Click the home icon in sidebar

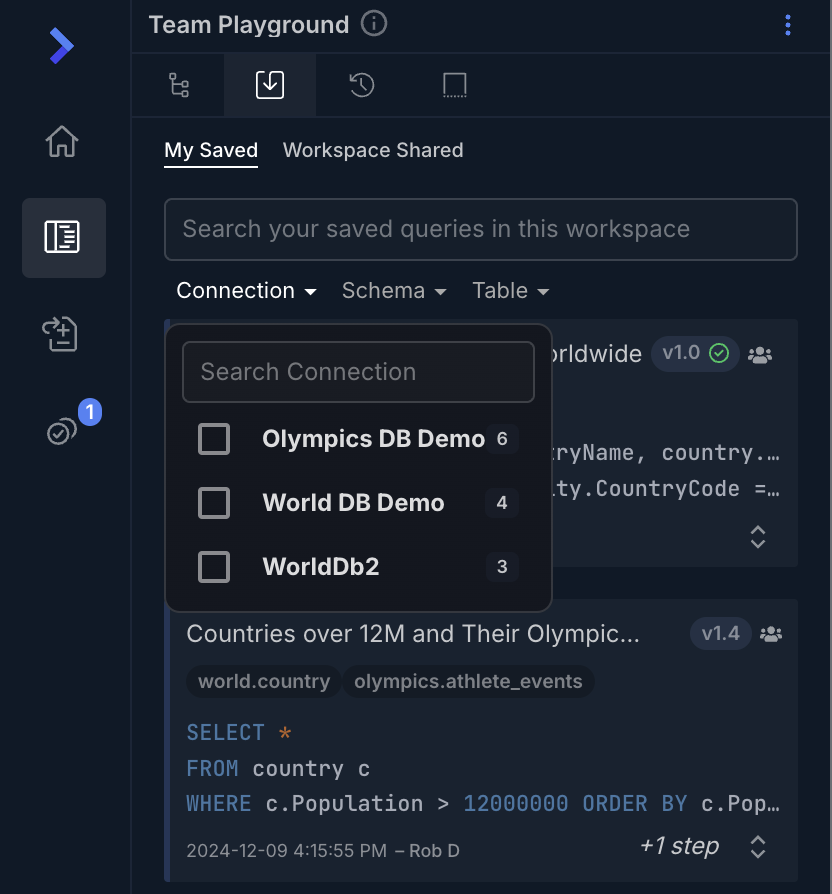pyautogui.click(x=62, y=142)
